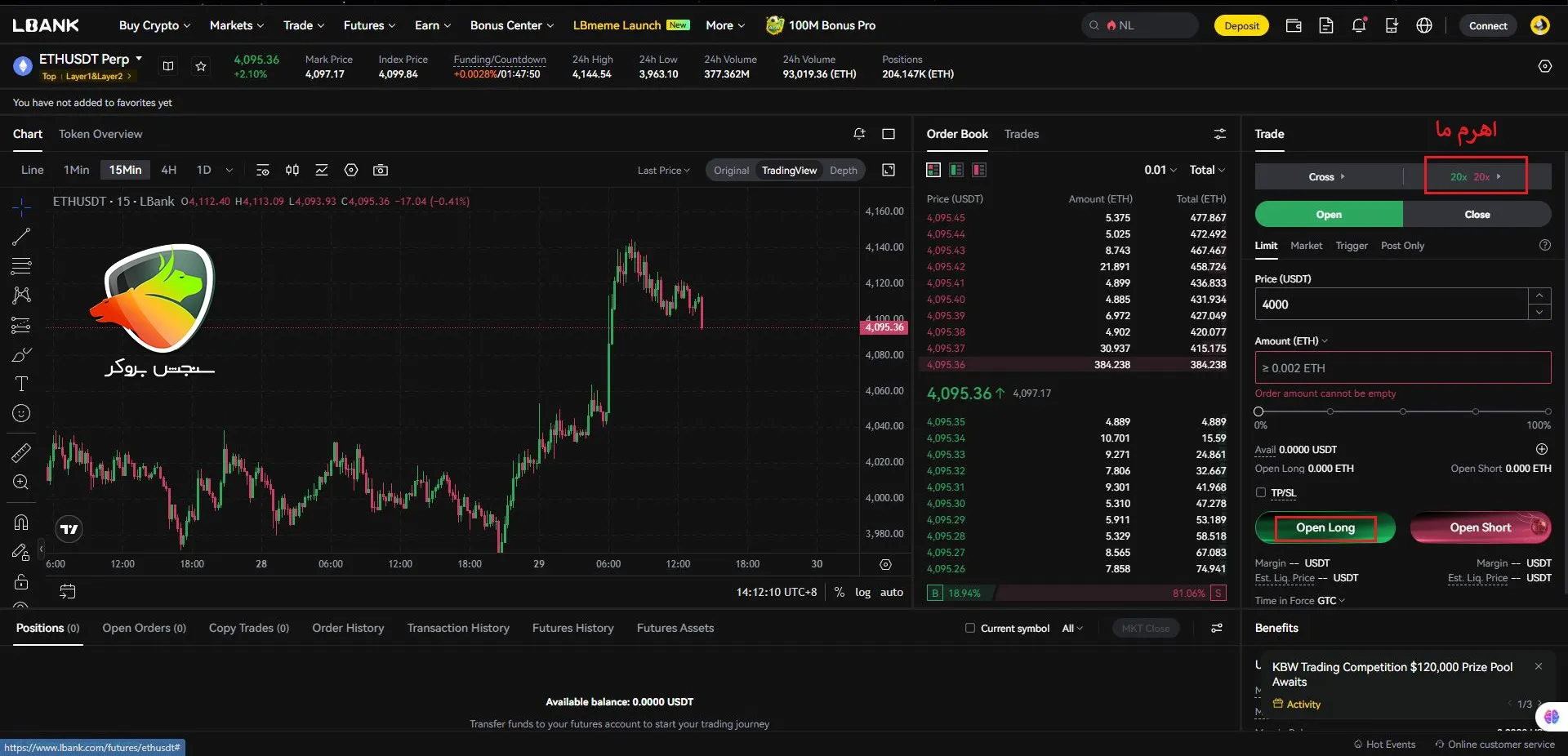Switch chart view to Depth
Image resolution: width=1568 pixels, height=756 pixels.
click(x=843, y=170)
